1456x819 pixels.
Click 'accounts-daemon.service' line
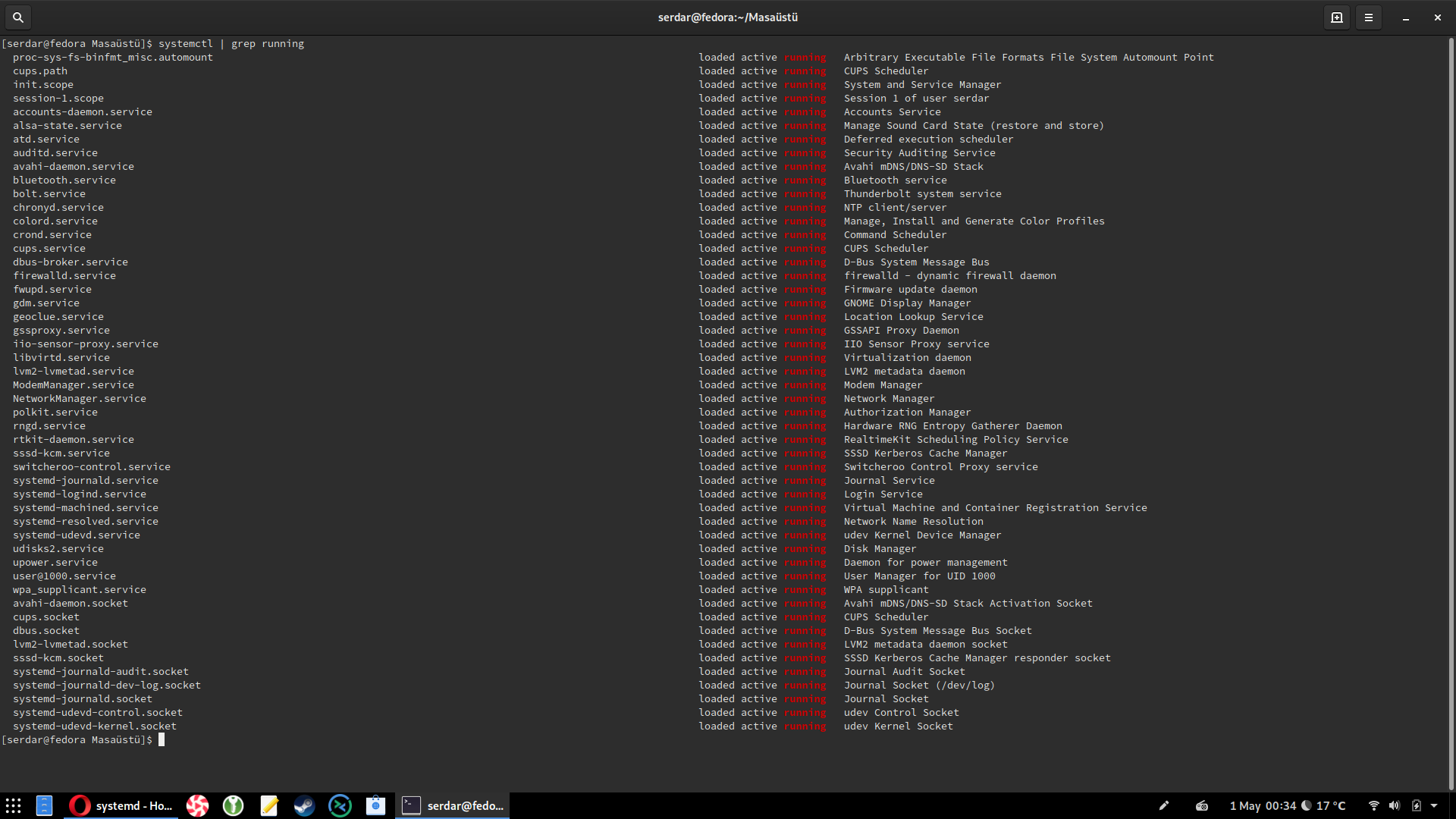[83, 112]
